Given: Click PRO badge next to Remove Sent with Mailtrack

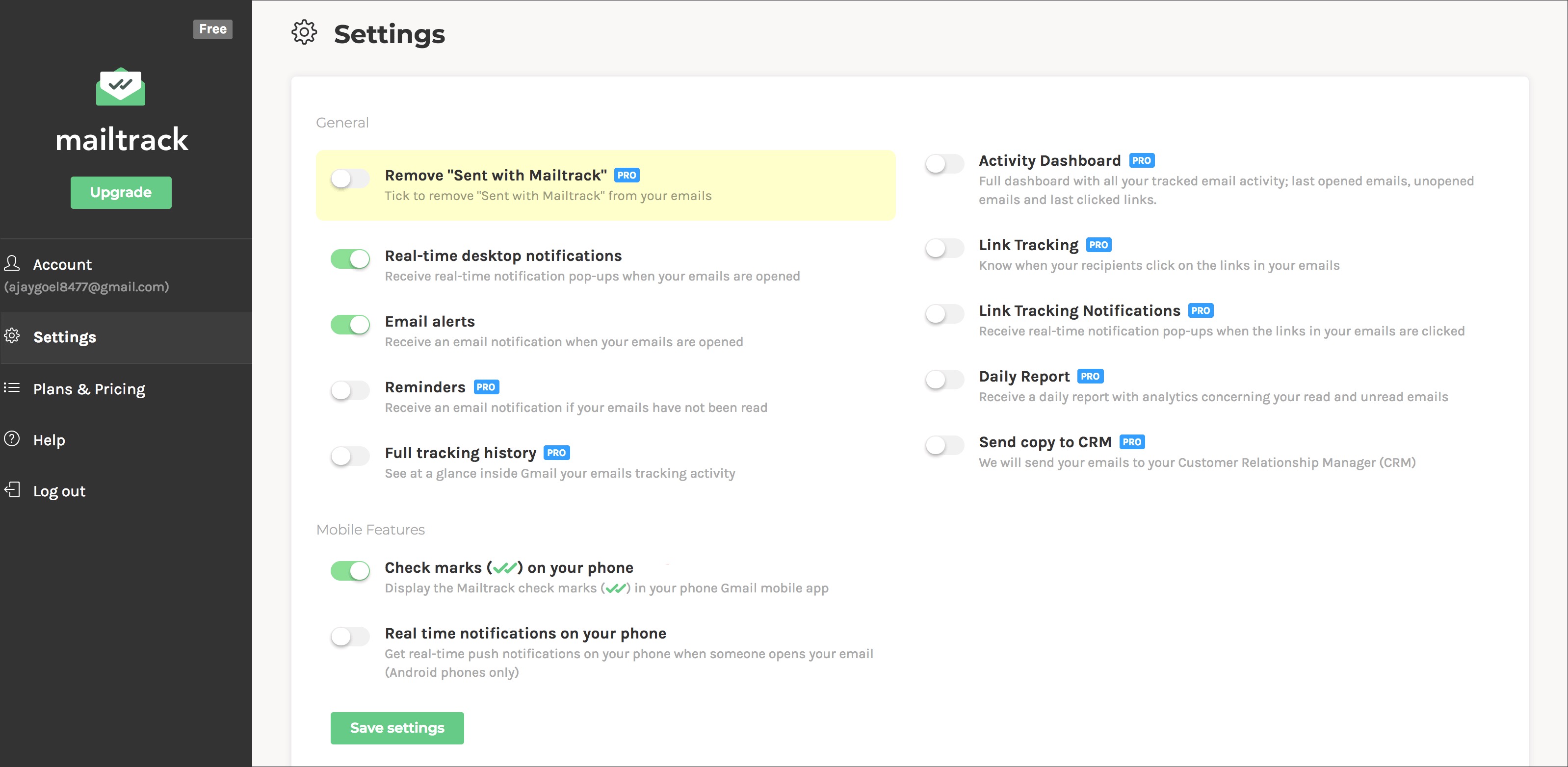Looking at the screenshot, I should point(627,175).
